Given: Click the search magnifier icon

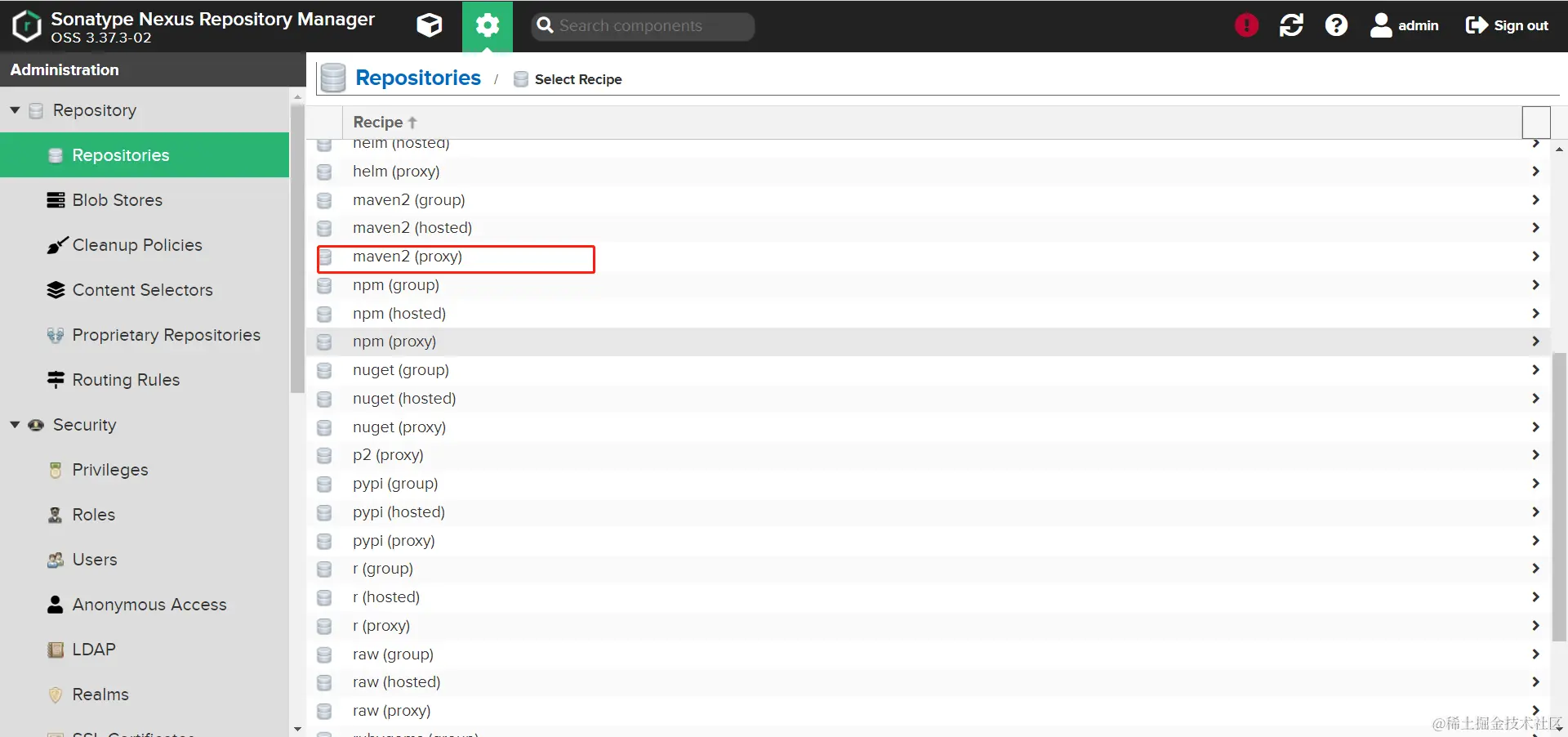Looking at the screenshot, I should point(545,25).
